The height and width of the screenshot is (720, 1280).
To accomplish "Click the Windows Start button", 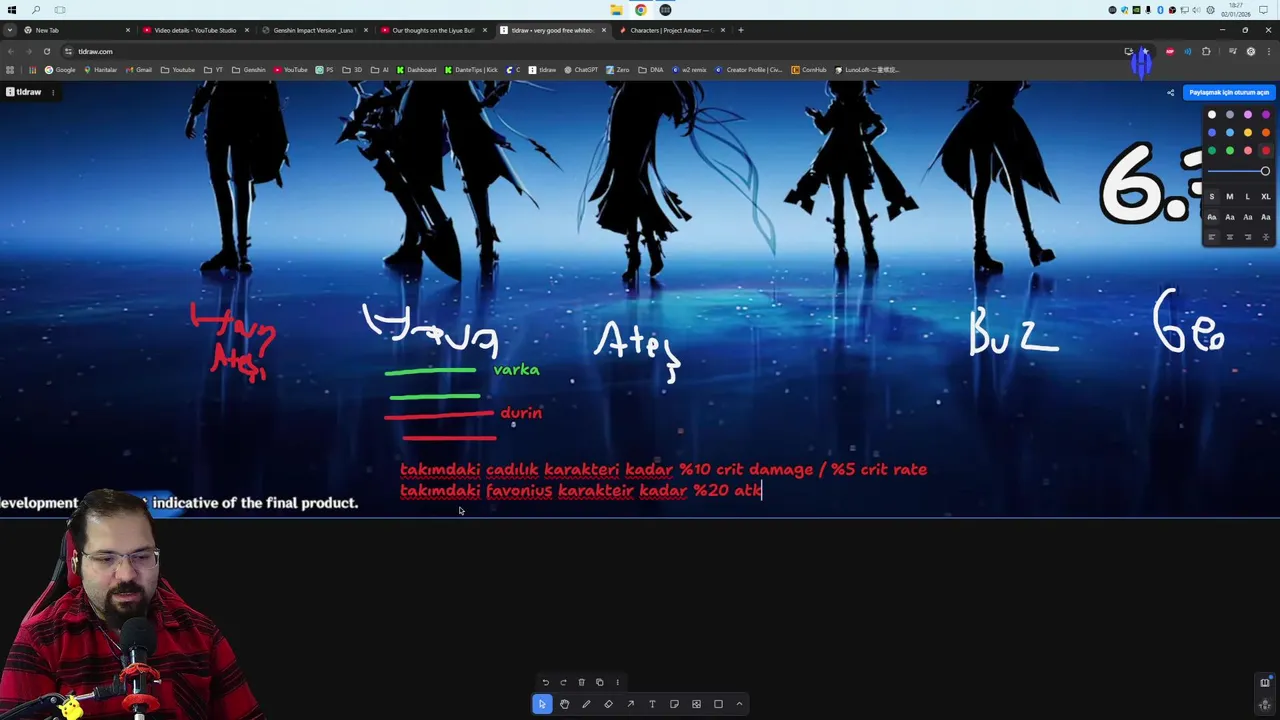I will coord(12,10).
